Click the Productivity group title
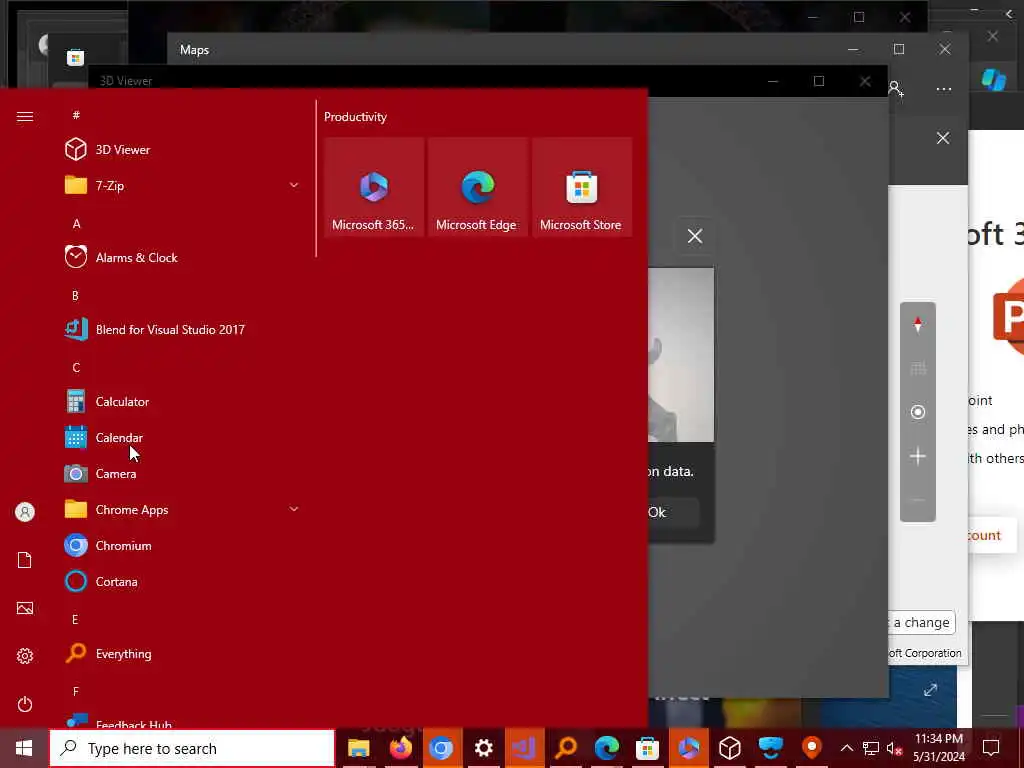This screenshot has width=1024, height=768. (x=355, y=117)
